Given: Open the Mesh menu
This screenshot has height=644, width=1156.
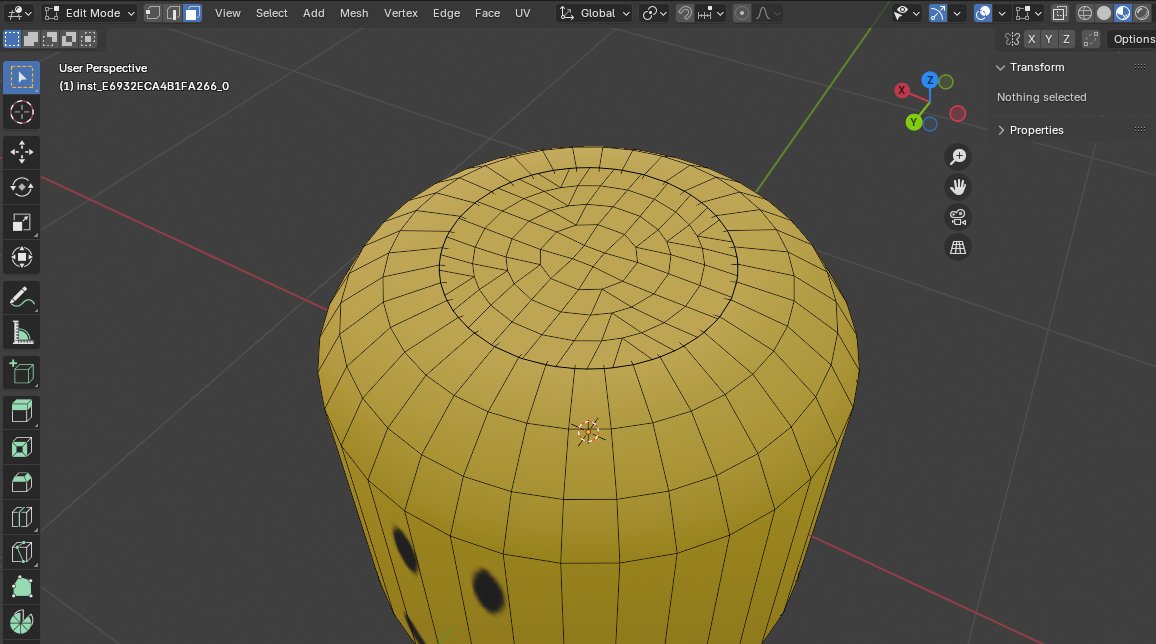Looking at the screenshot, I should point(354,13).
